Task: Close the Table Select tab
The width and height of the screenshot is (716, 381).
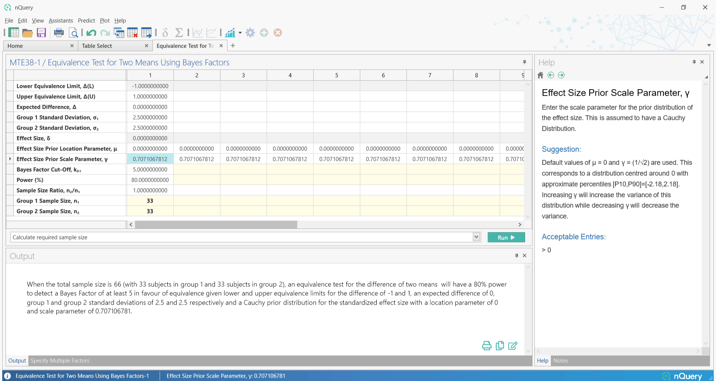Action: 147,46
